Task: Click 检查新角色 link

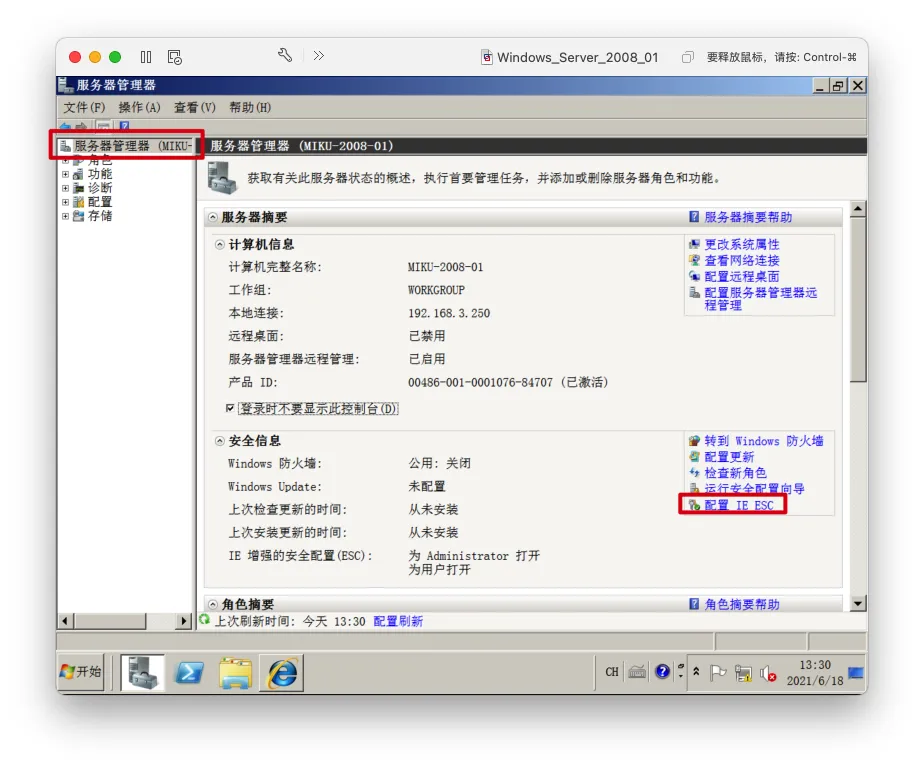Action: (x=735, y=473)
